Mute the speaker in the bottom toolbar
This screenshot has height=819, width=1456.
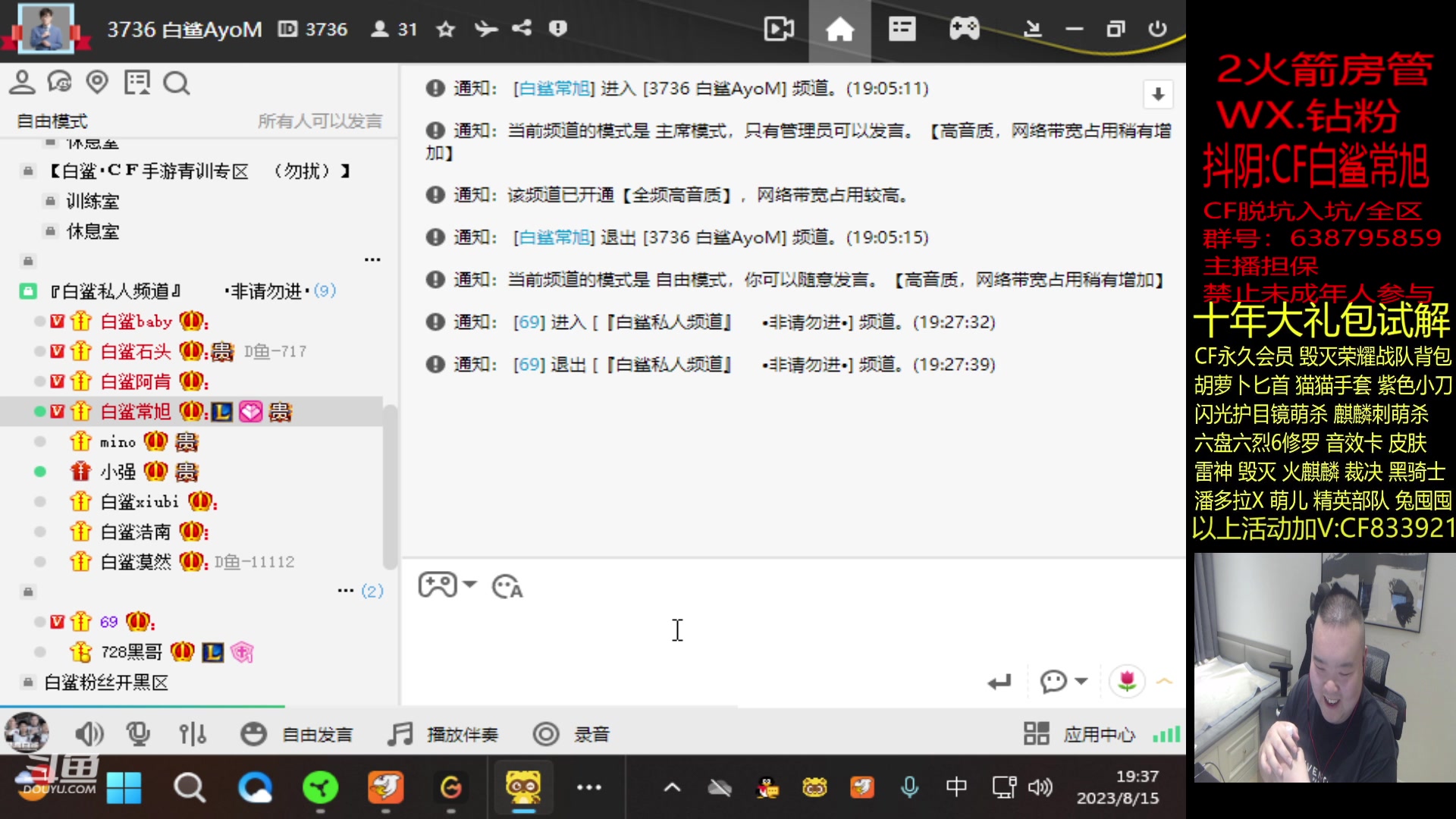(89, 734)
